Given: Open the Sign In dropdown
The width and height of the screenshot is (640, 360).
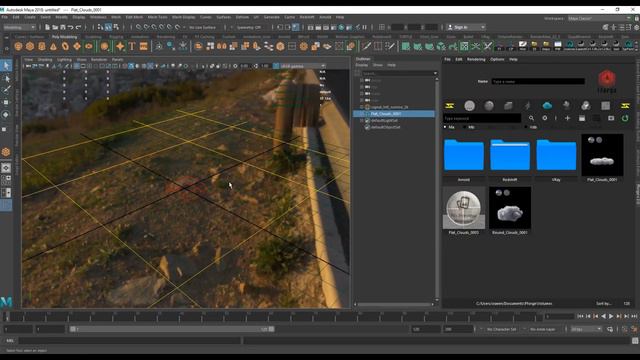Looking at the screenshot, I should pos(466,27).
